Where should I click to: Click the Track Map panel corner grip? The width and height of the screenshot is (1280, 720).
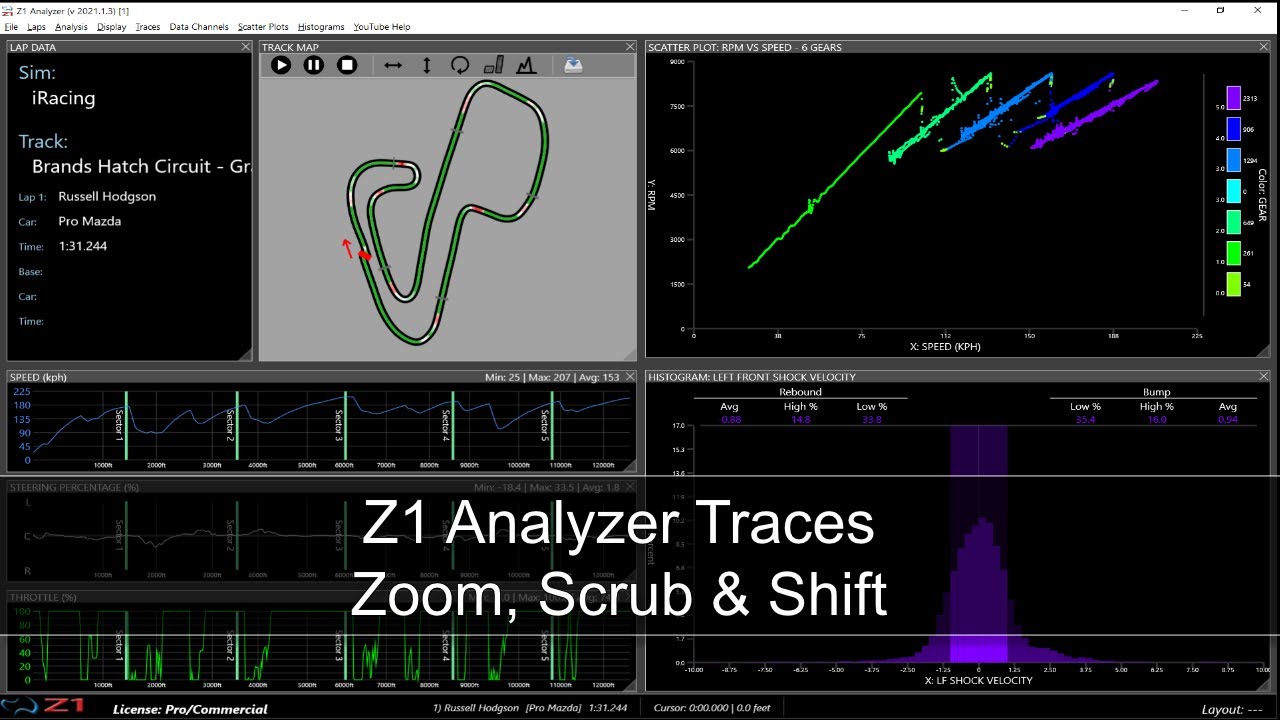630,354
